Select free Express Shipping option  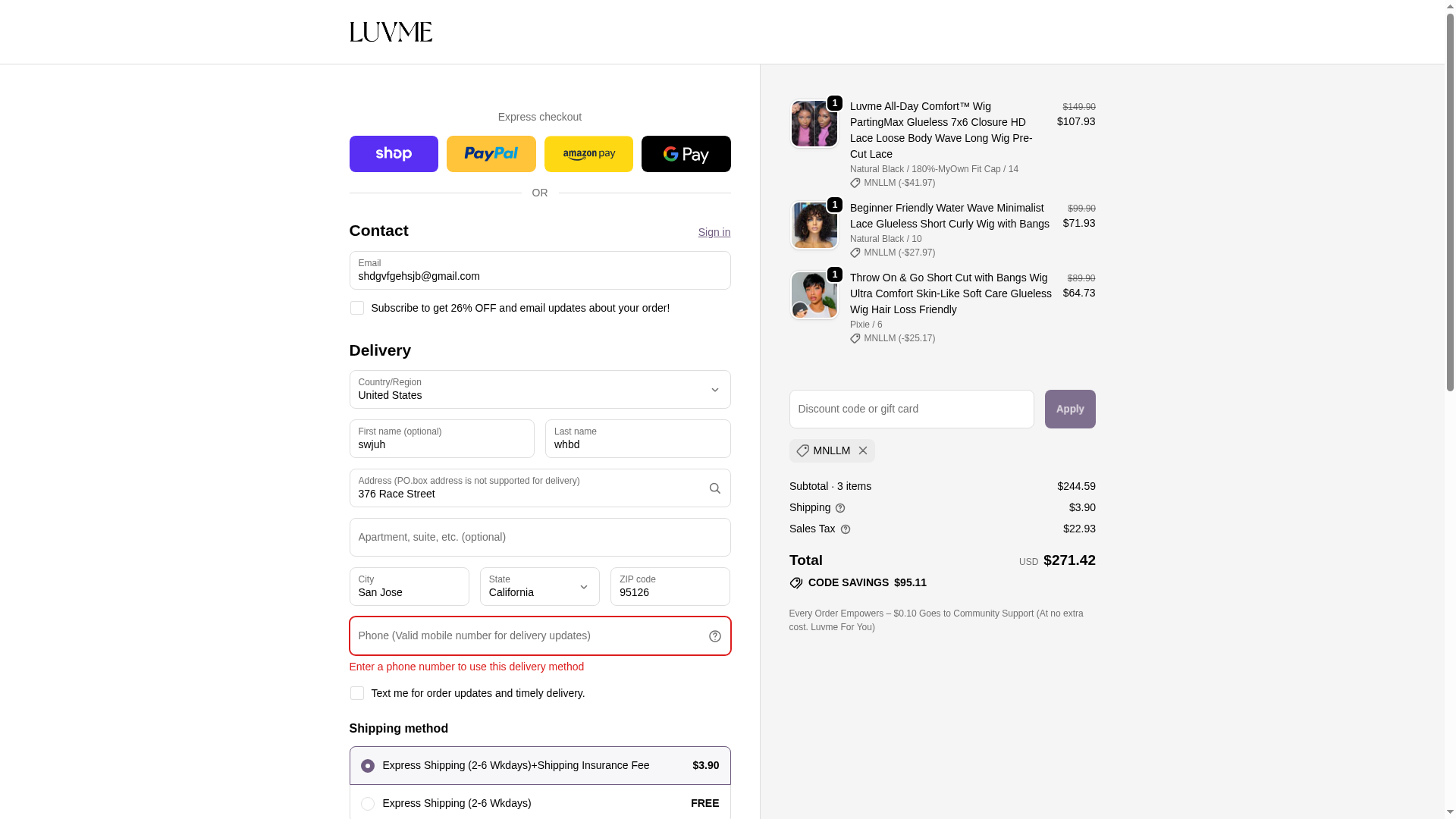[x=540, y=803]
